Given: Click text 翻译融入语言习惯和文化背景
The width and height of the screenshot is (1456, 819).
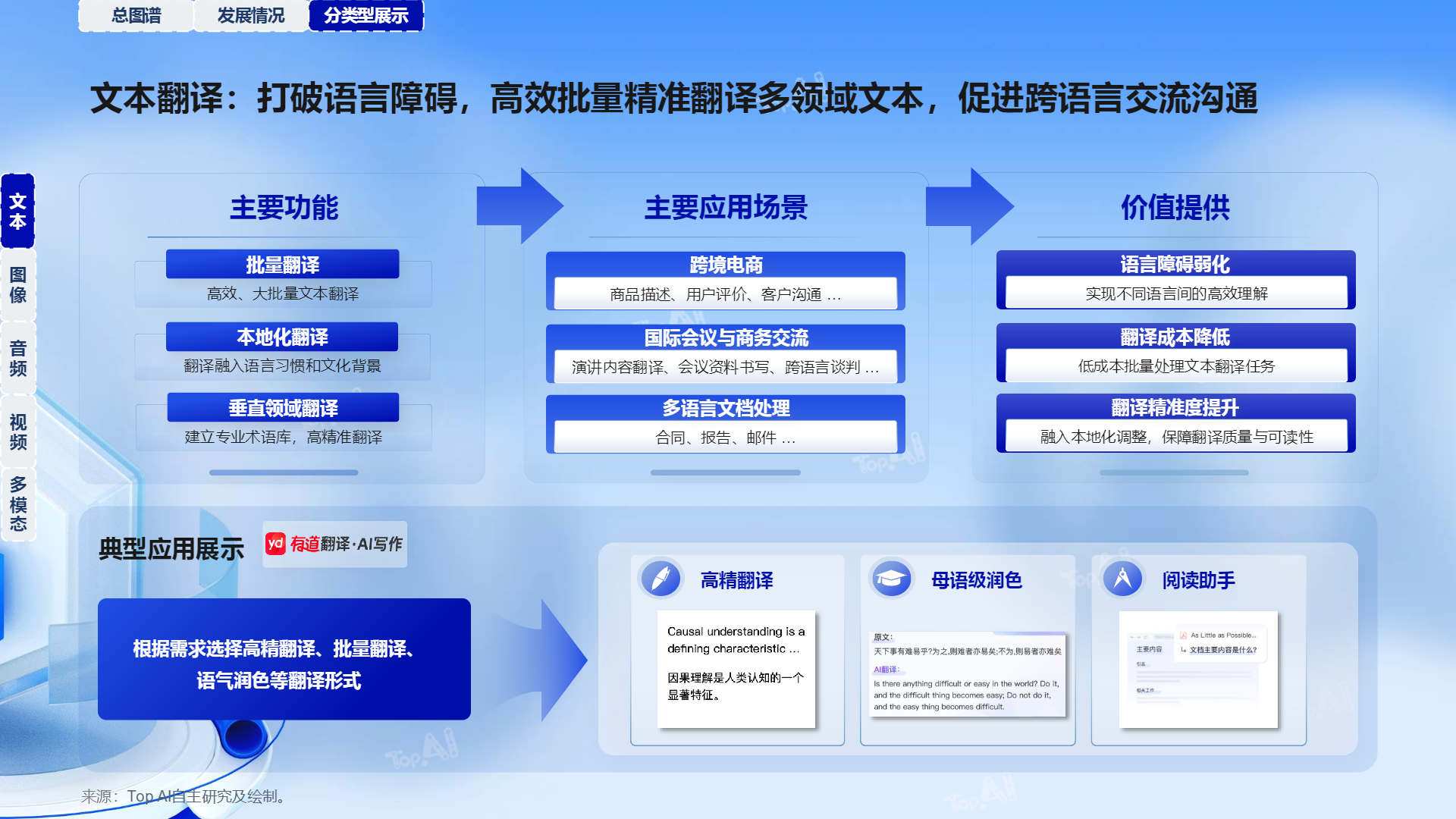Looking at the screenshot, I should pos(282,366).
